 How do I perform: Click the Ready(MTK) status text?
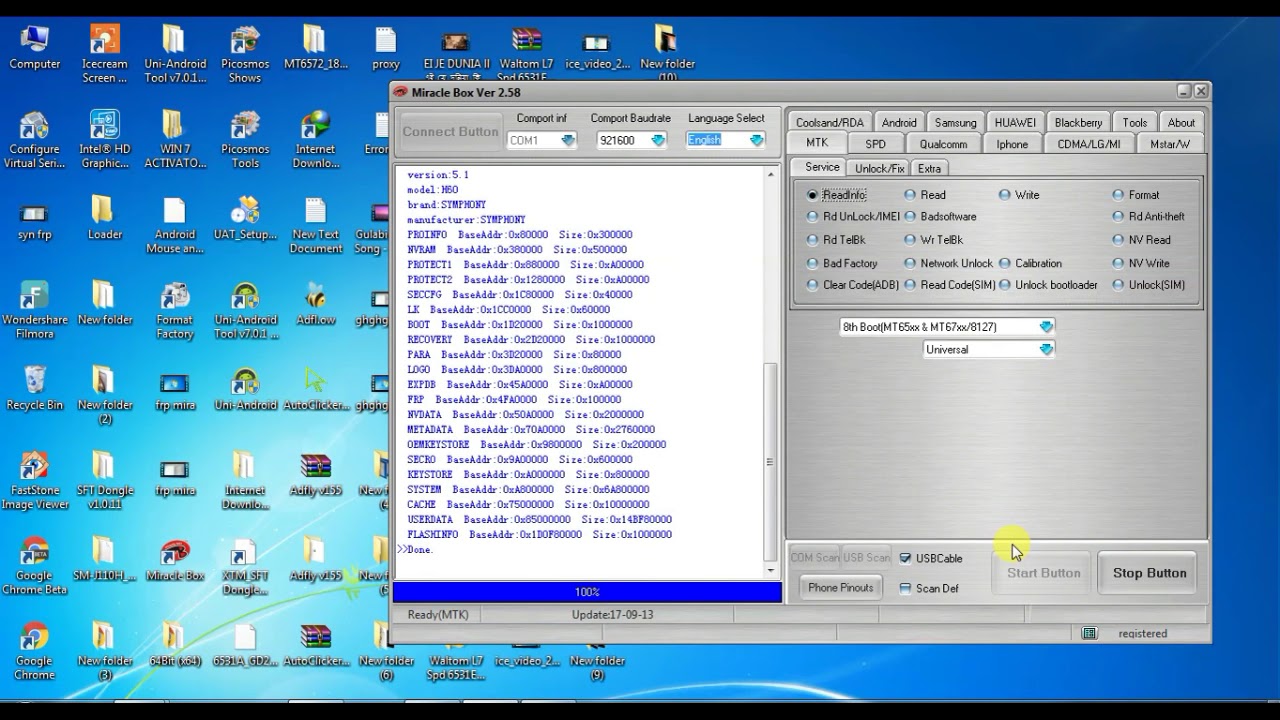pyautogui.click(x=438, y=615)
